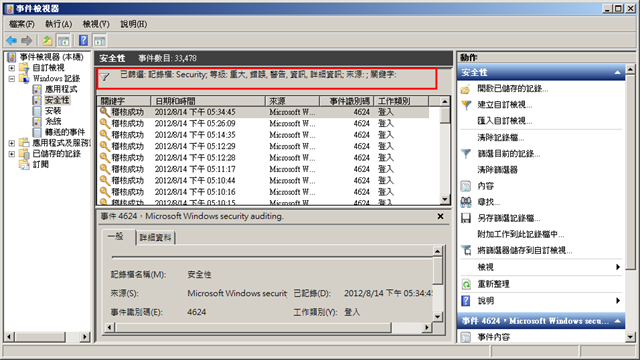The width and height of the screenshot is (640, 360).
Task: Click the blue Help question mark toolbar icon
Action: click(x=83, y=40)
